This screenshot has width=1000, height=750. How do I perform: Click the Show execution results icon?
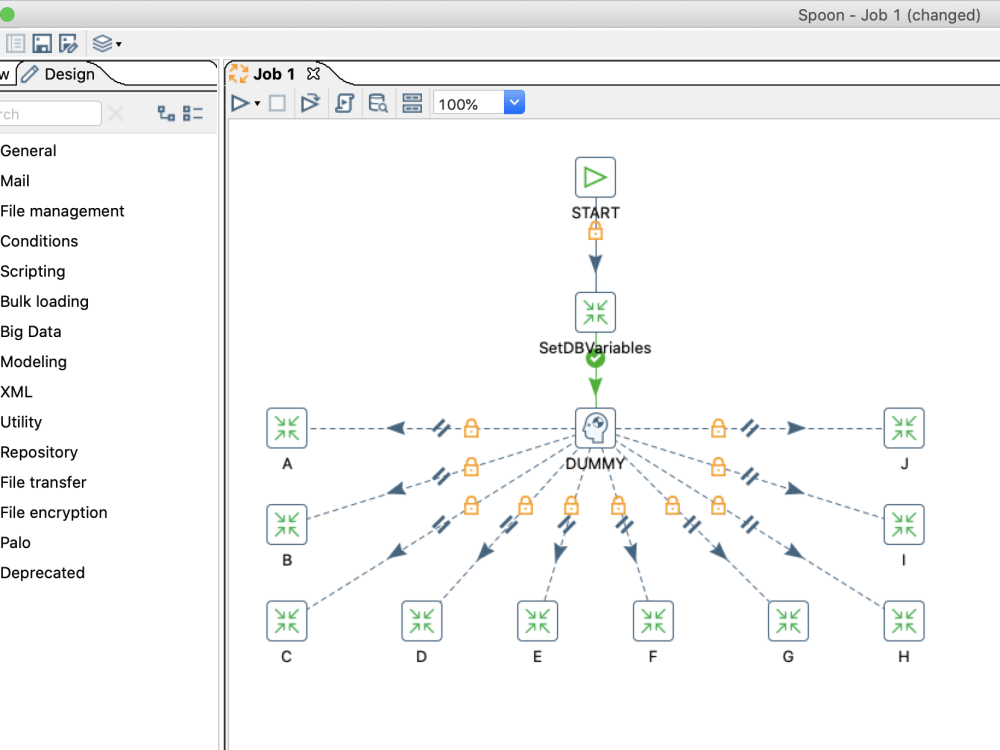(x=411, y=102)
